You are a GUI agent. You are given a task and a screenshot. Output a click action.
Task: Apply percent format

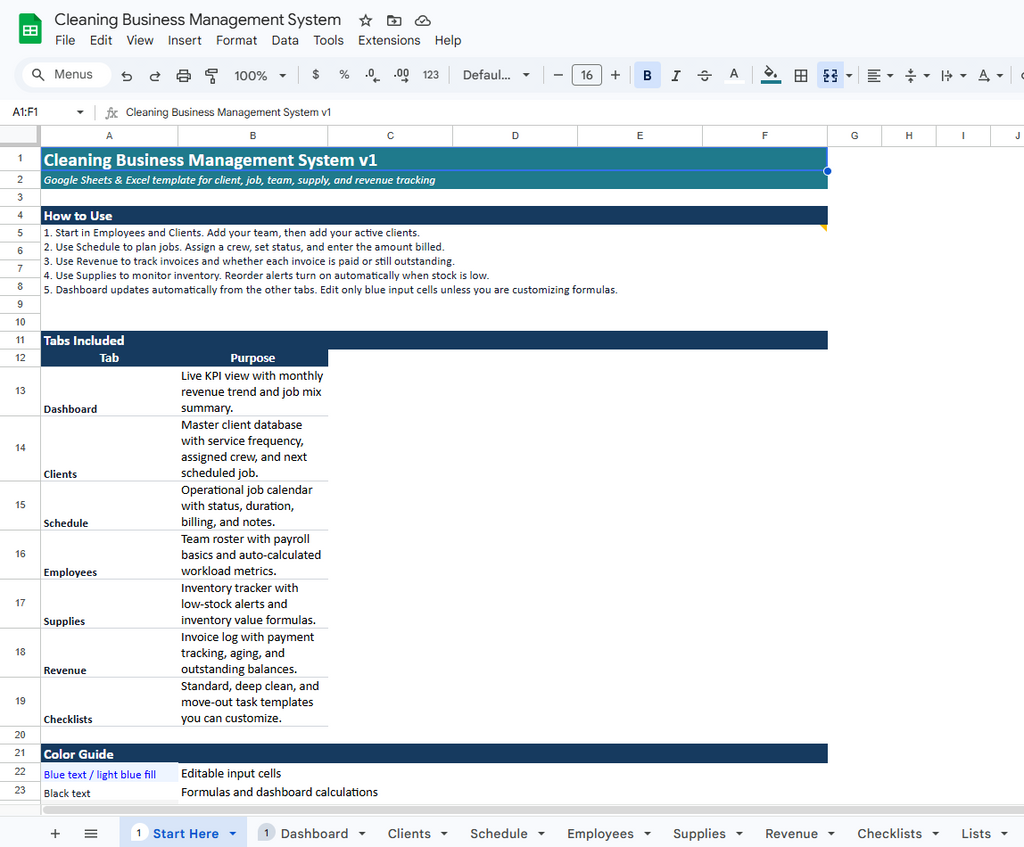tap(344, 75)
